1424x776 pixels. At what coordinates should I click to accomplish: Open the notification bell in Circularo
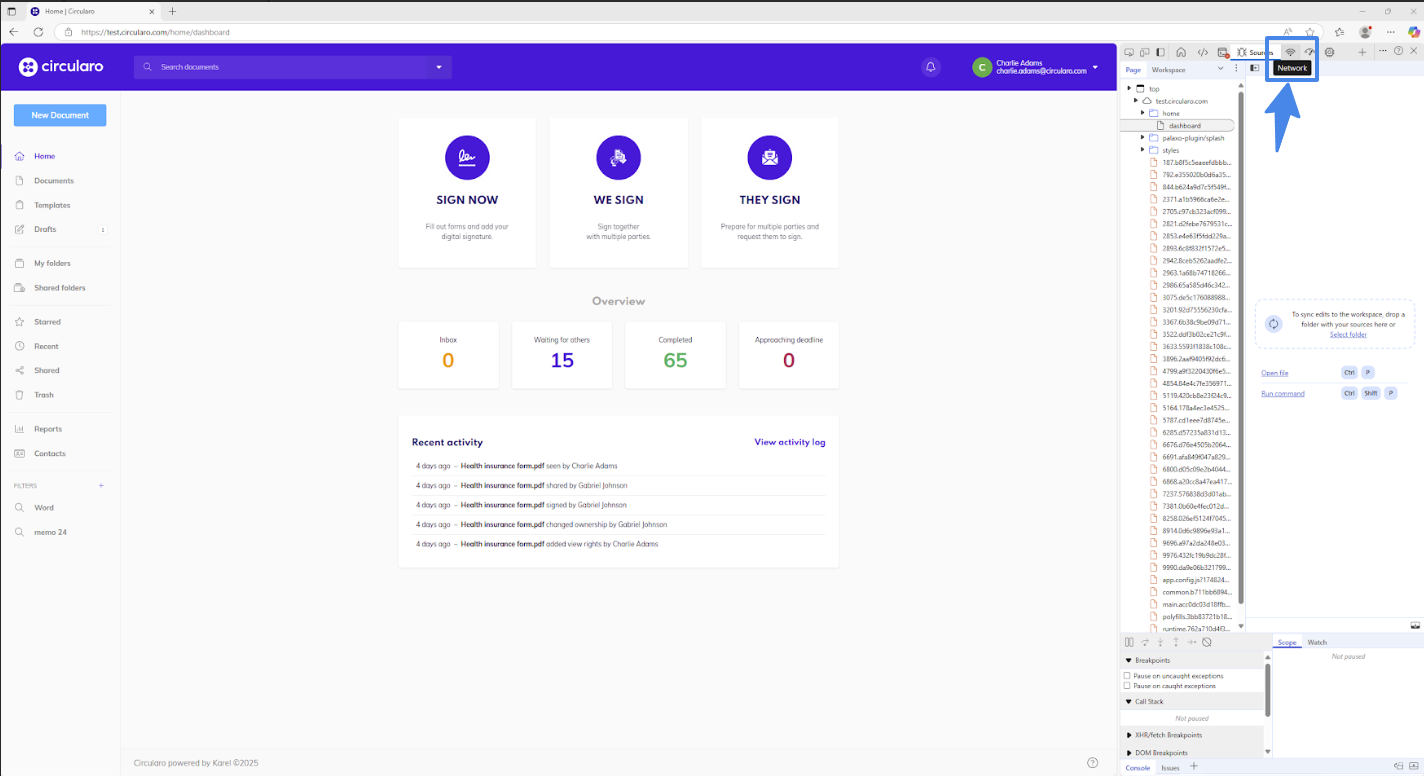coord(930,66)
